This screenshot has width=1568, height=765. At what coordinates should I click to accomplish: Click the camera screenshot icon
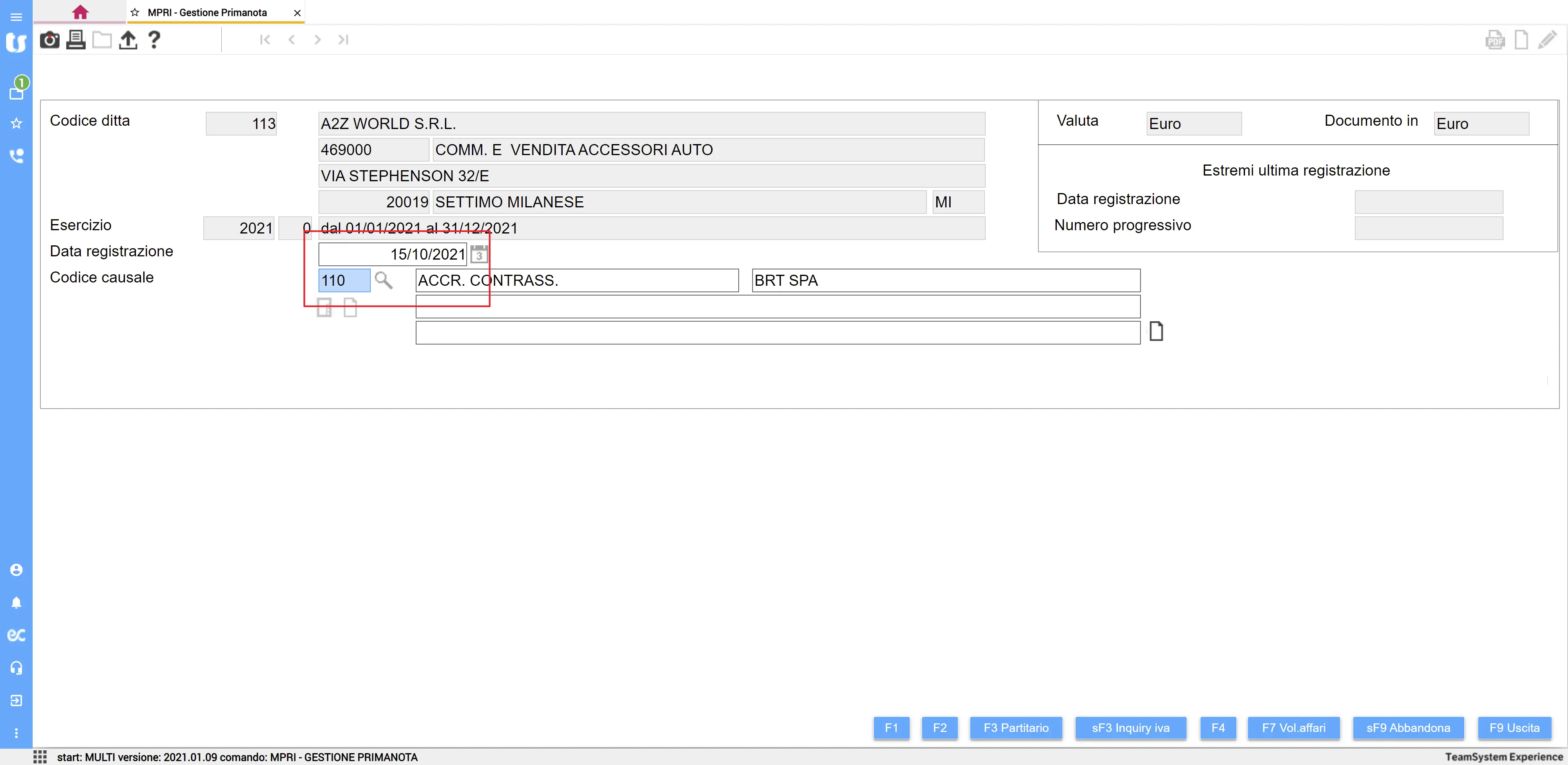(x=49, y=40)
